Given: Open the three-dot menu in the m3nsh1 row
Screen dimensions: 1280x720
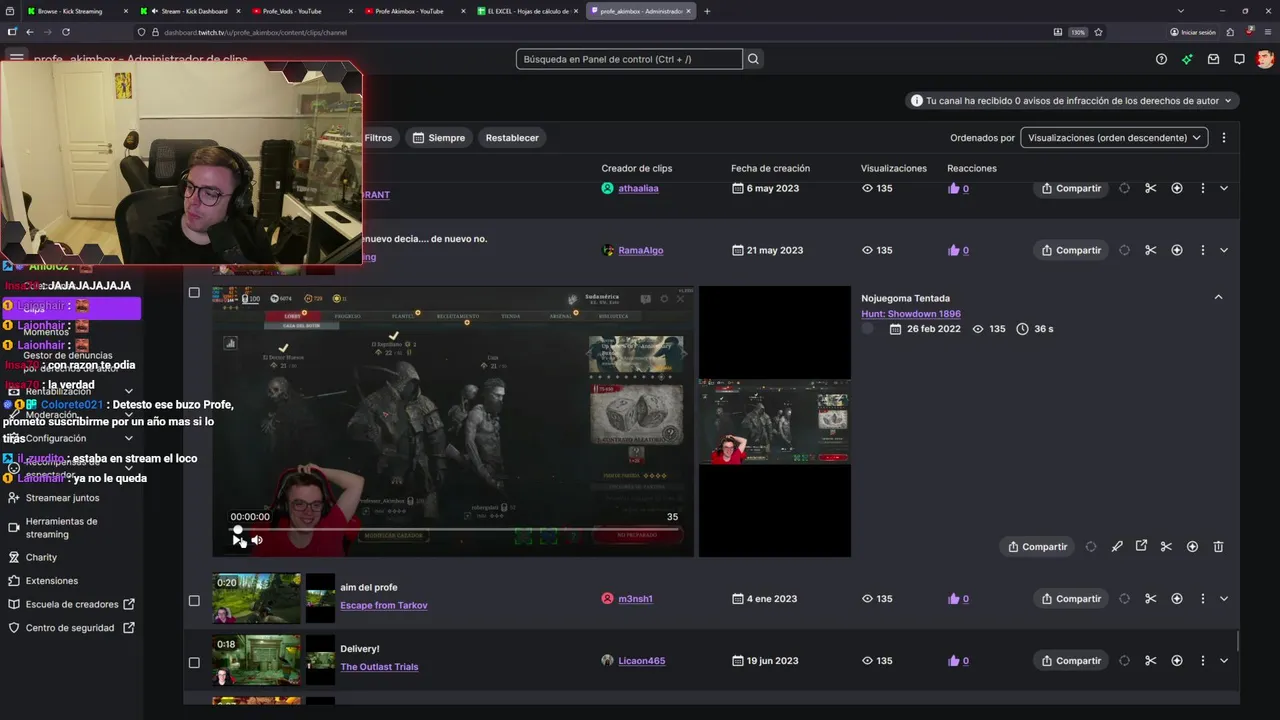Looking at the screenshot, I should coord(1202,599).
